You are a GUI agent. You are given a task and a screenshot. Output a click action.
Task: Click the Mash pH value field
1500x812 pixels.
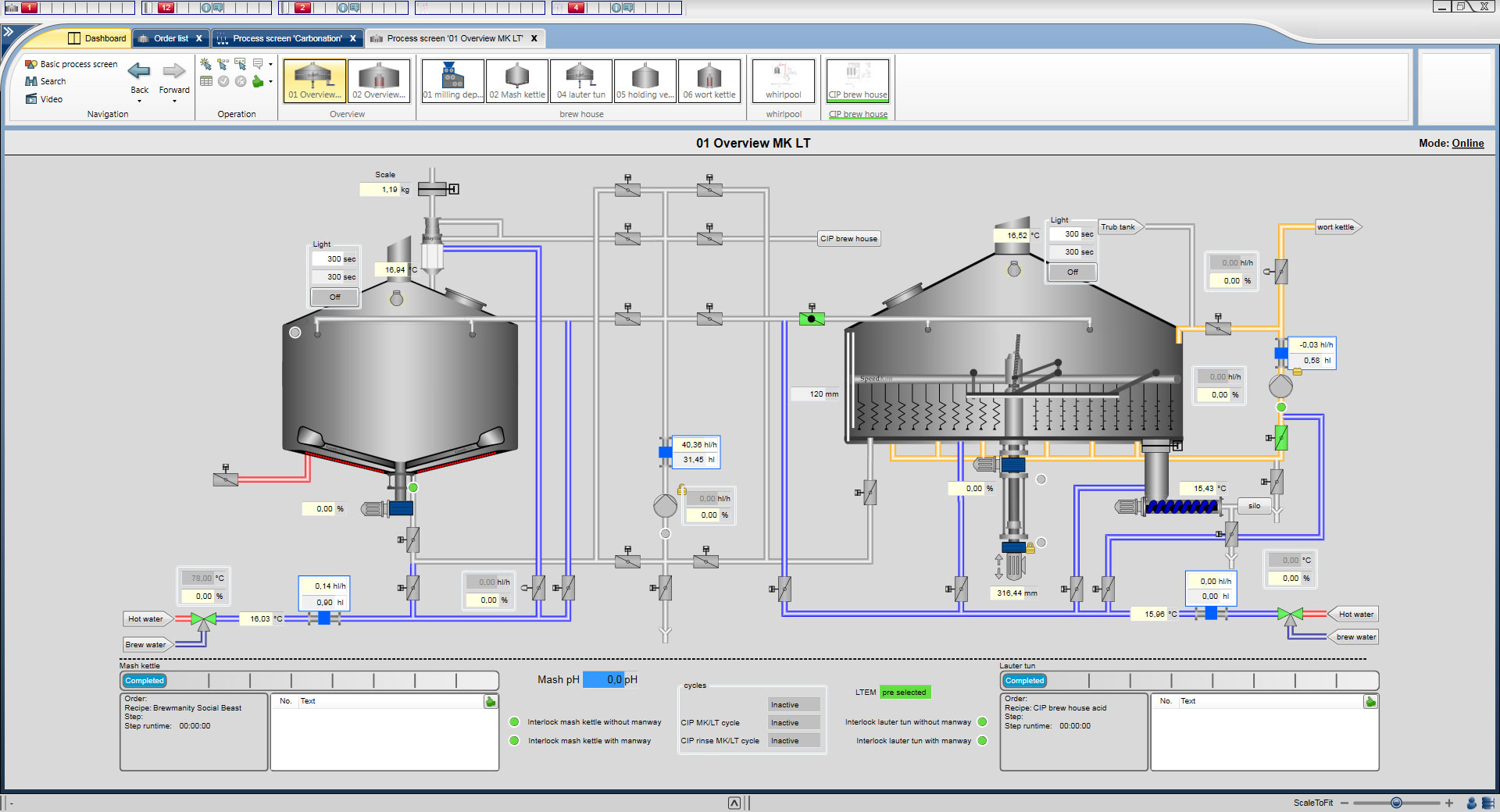(x=603, y=679)
